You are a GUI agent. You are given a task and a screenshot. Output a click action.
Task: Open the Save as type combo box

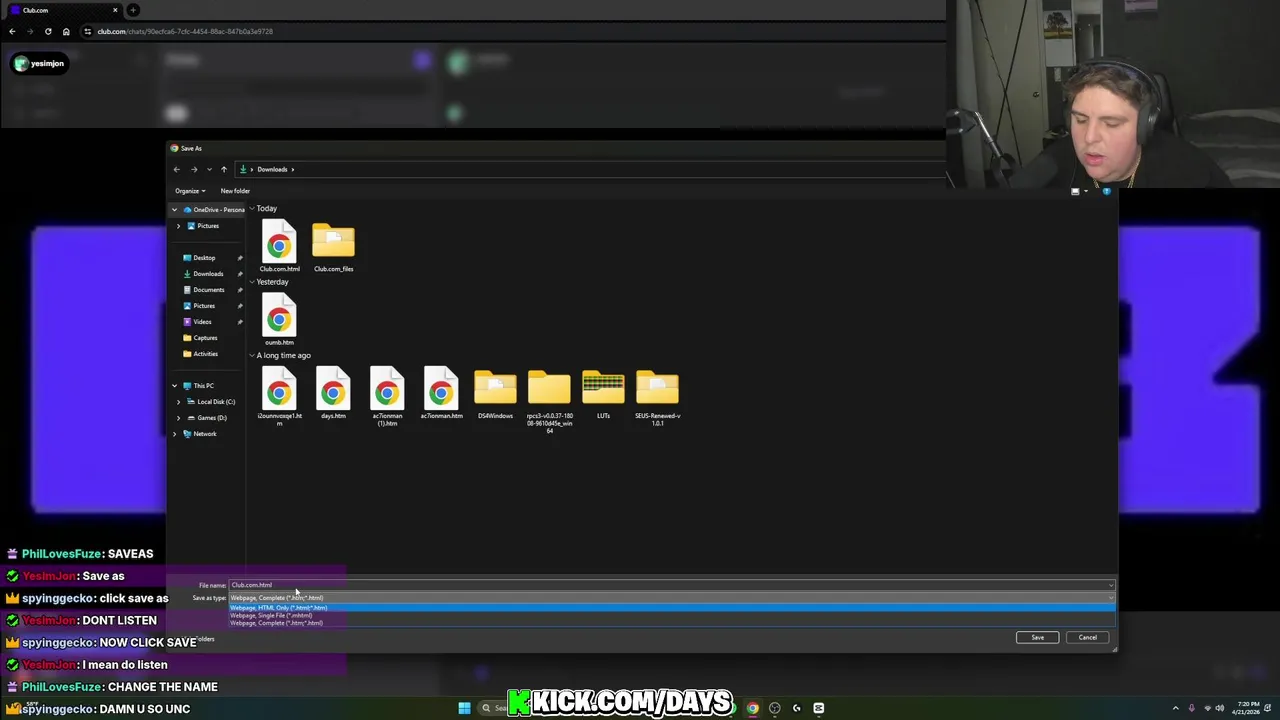pyautogui.click(x=671, y=598)
